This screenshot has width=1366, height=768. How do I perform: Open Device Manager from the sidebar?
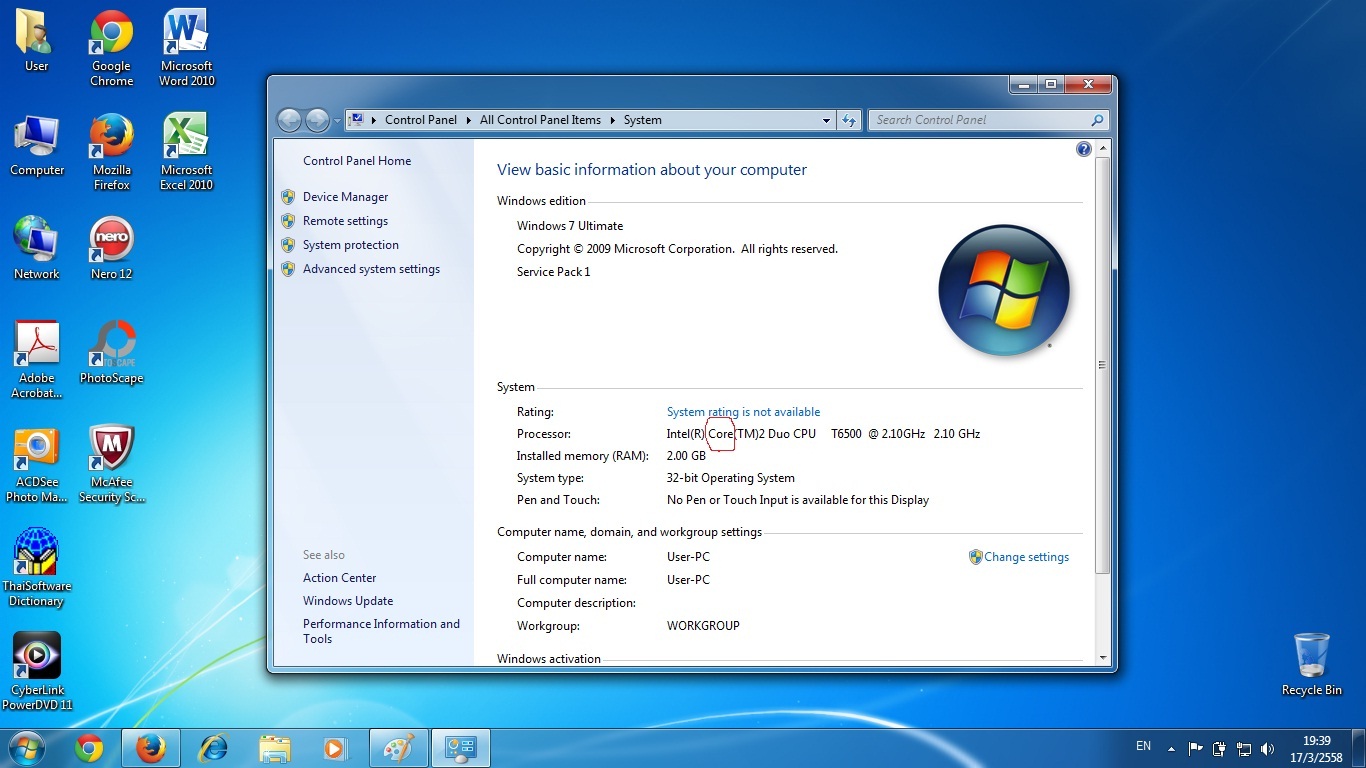point(345,197)
